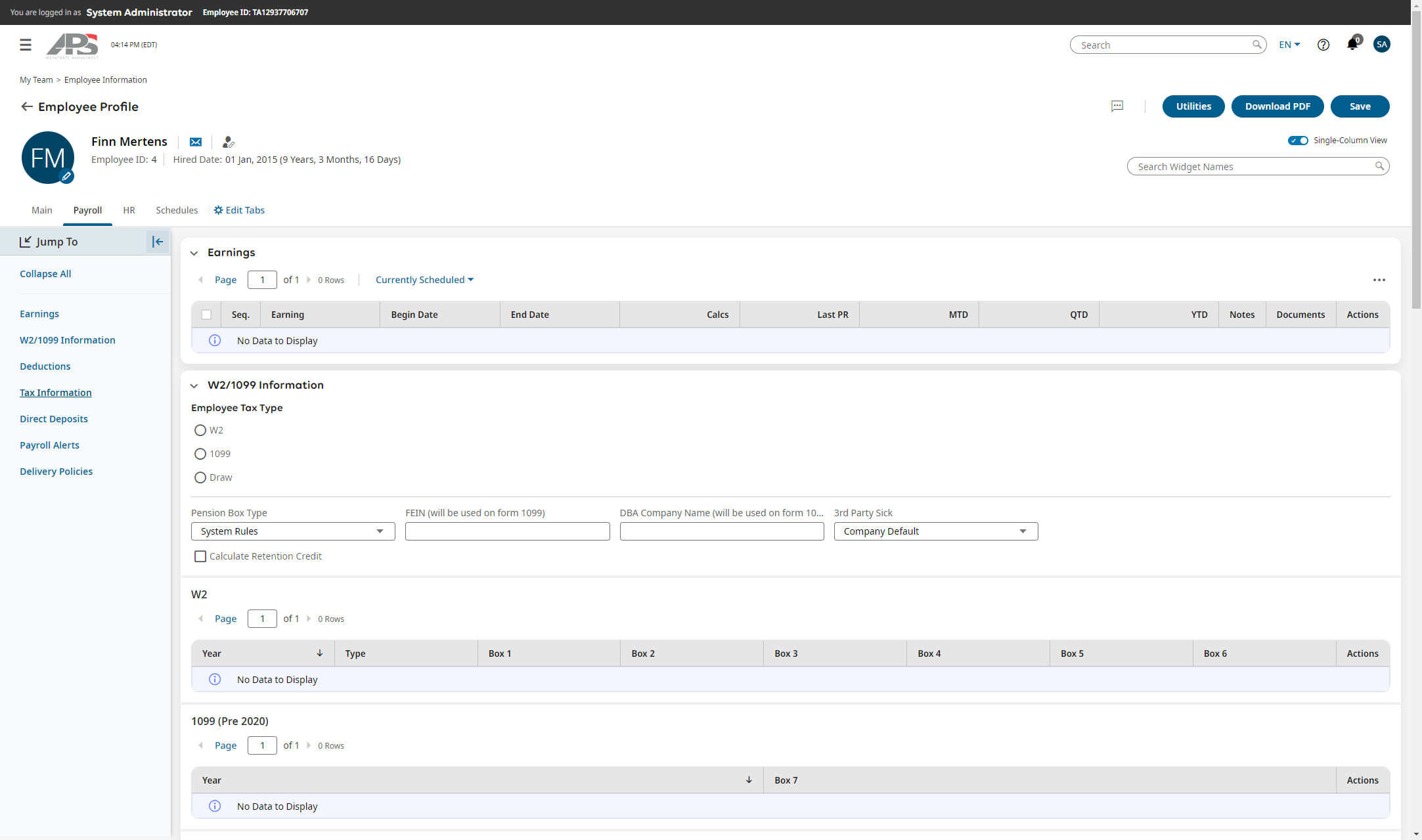
Task: Click the notifications bell icon
Action: [1352, 45]
